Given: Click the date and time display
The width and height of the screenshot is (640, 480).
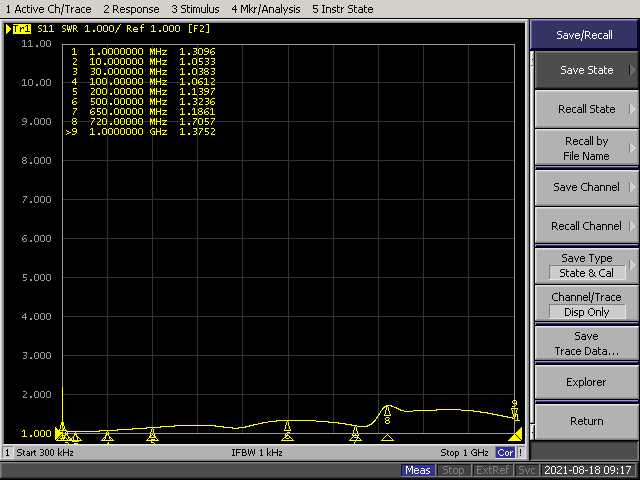Looking at the screenshot, I should [x=588, y=470].
